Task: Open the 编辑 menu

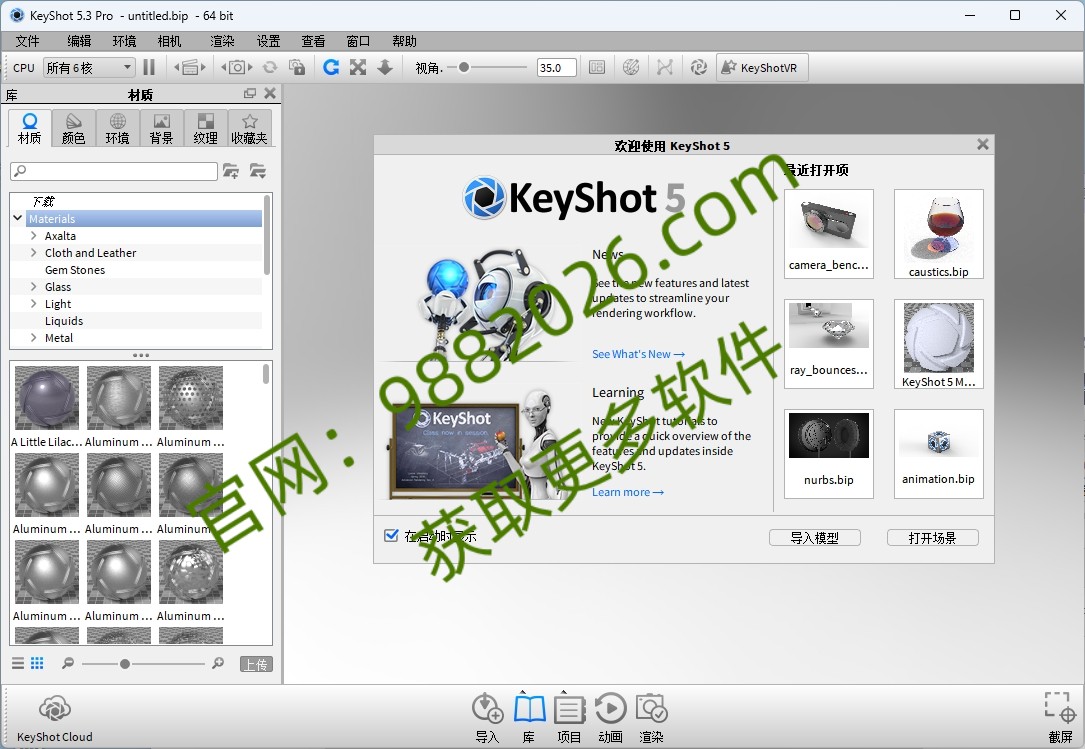Action: pos(79,42)
